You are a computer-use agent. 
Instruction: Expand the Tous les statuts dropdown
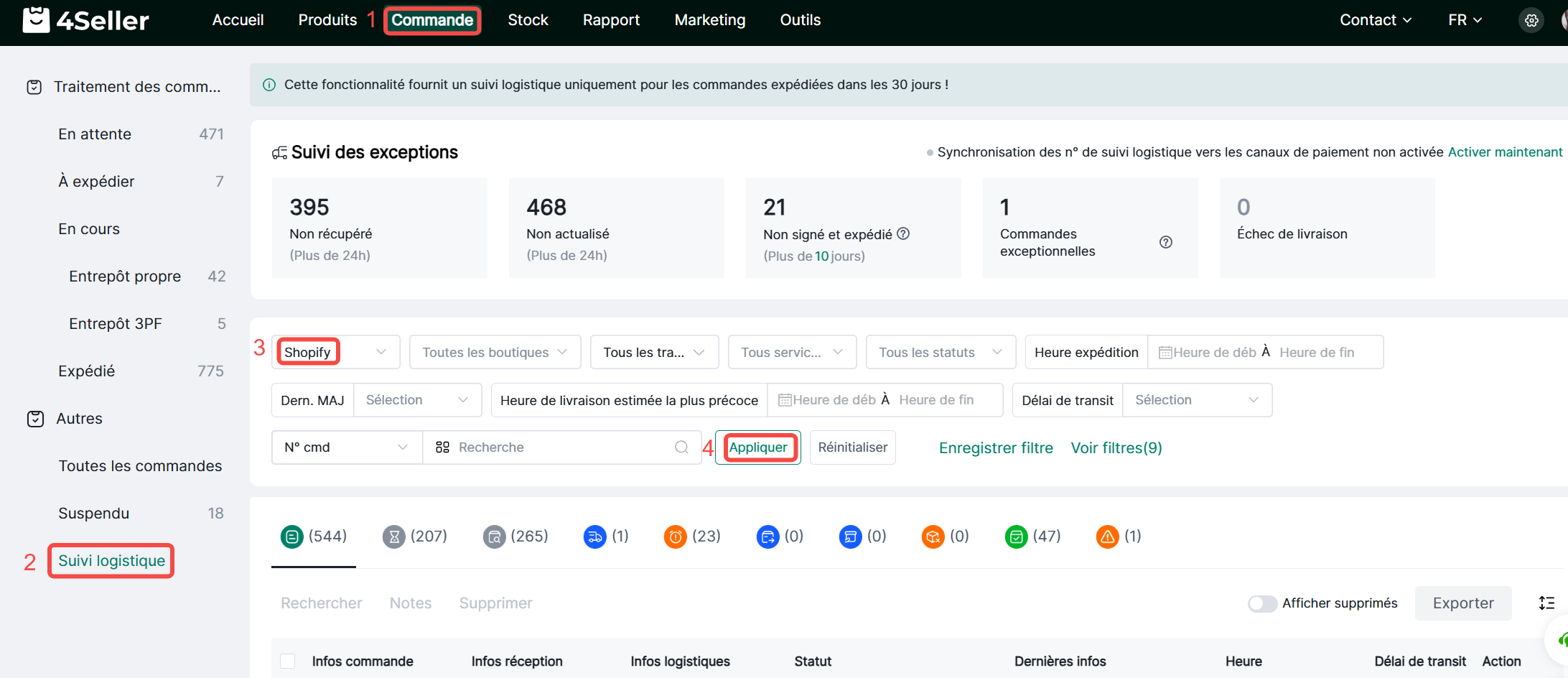point(940,352)
